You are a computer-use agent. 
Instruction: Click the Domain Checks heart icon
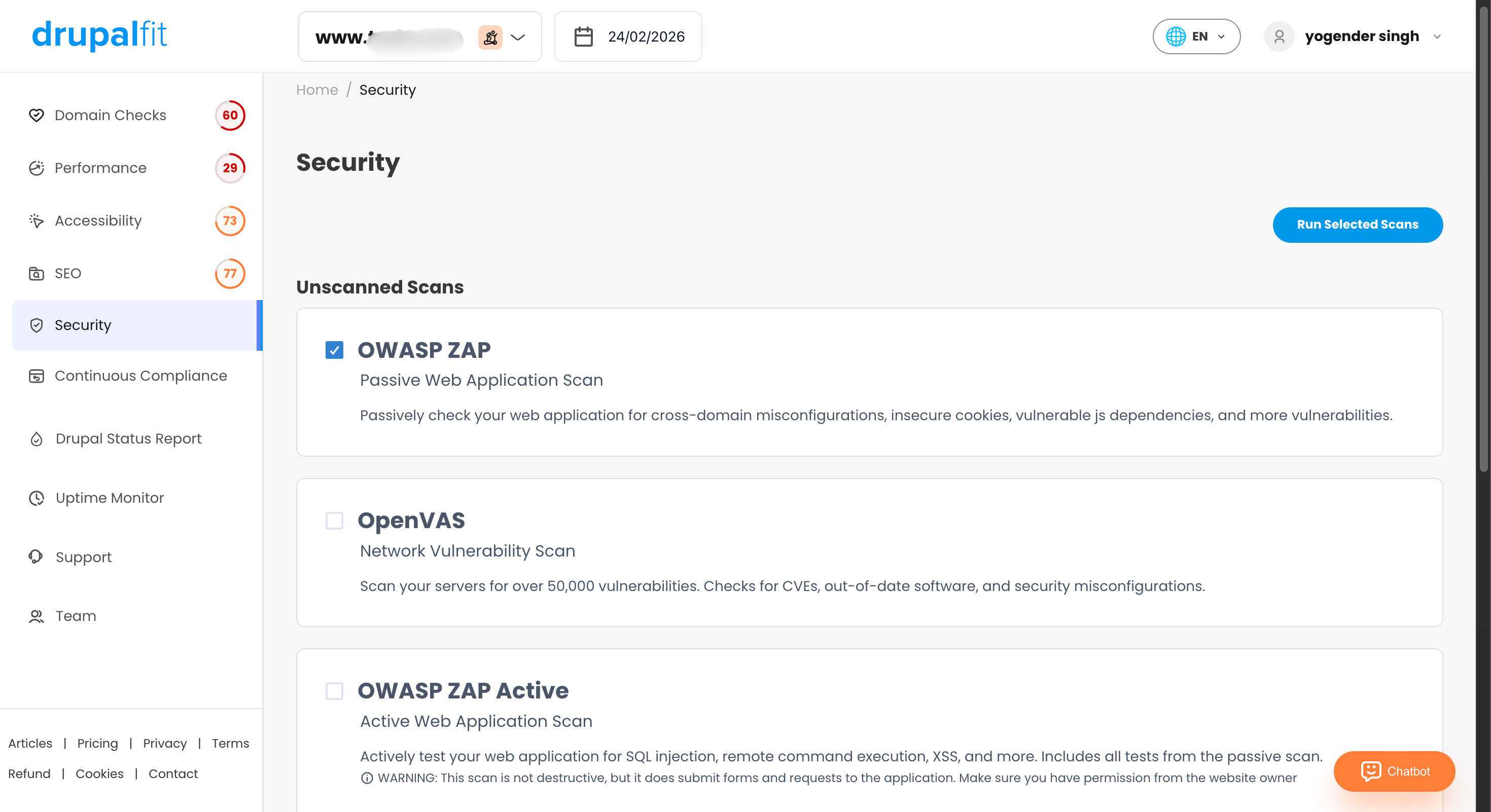37,115
